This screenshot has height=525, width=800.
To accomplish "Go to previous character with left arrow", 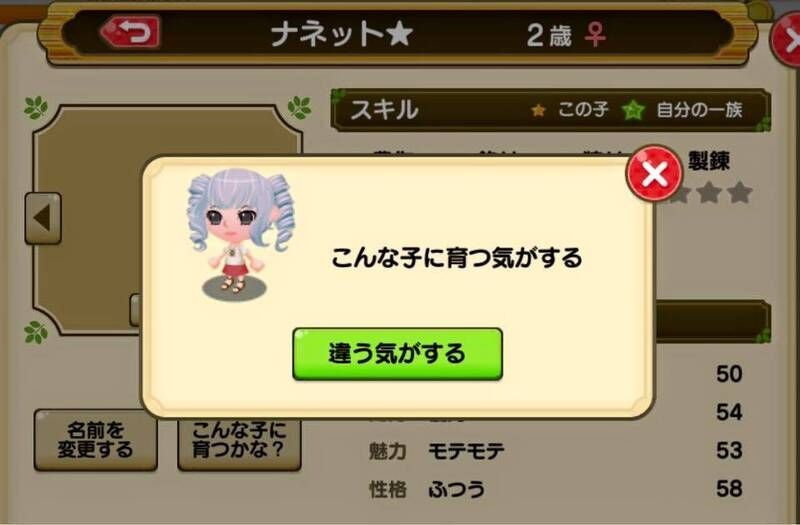I will [x=43, y=218].
